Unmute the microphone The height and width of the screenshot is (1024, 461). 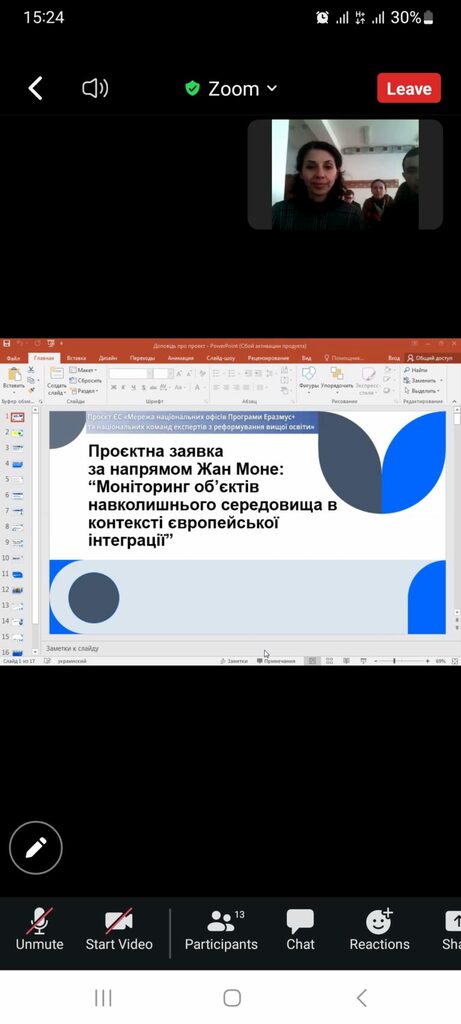[x=40, y=929]
